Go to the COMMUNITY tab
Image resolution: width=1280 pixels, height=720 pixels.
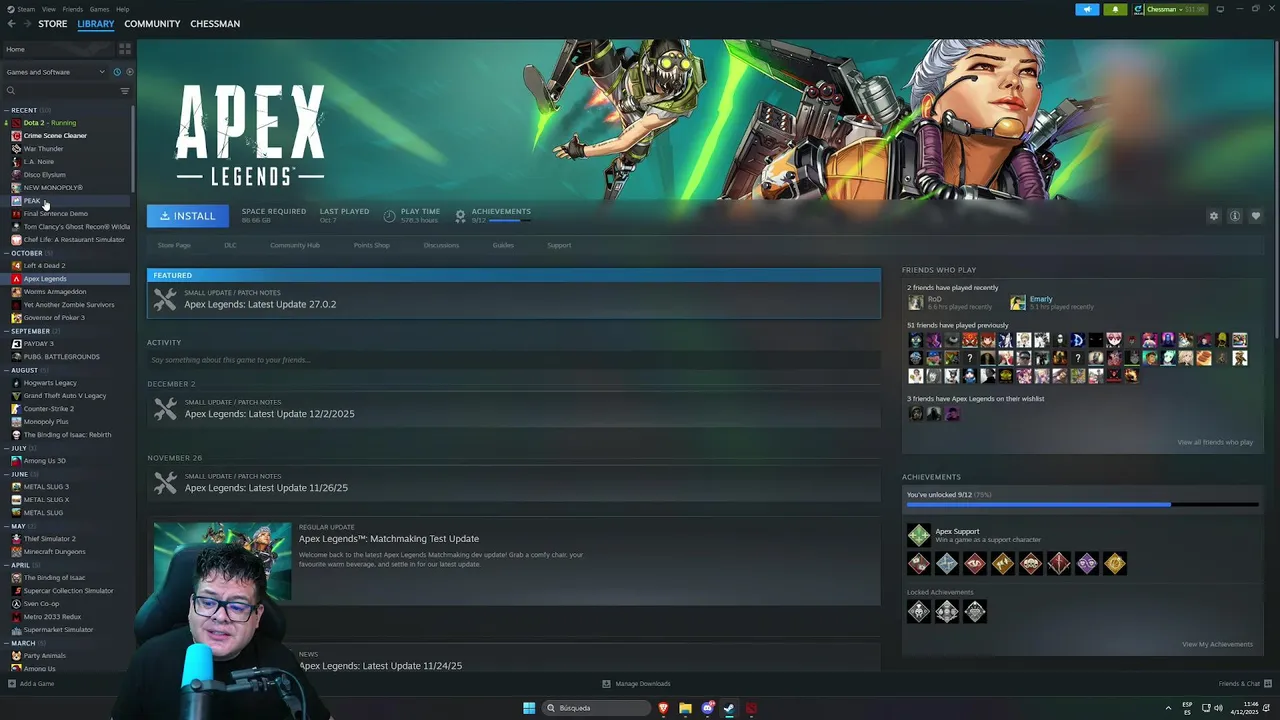152,23
